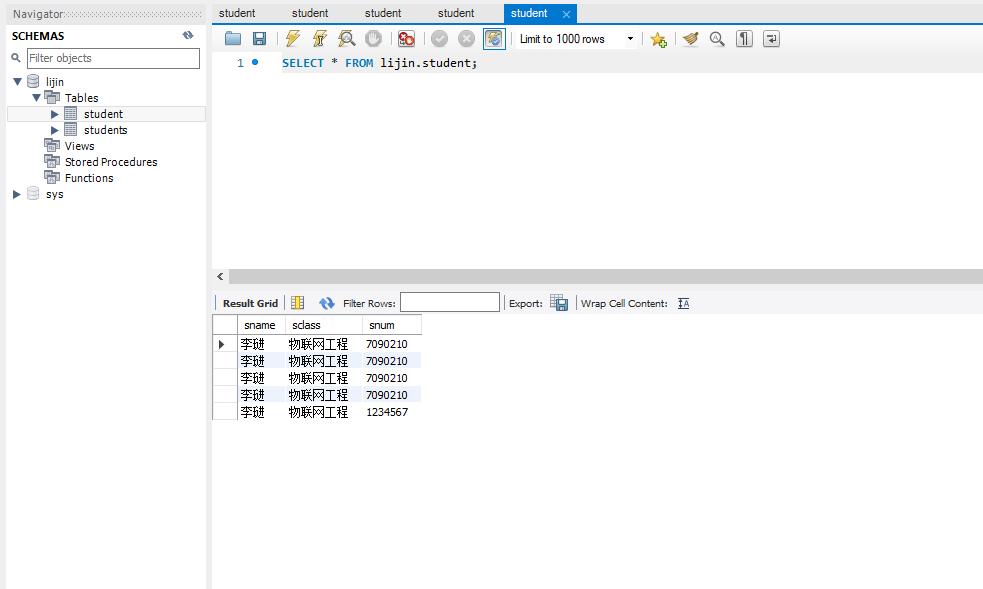Screen dimensions: 983x589
Task: Sort by snum column header
Action: click(391, 325)
